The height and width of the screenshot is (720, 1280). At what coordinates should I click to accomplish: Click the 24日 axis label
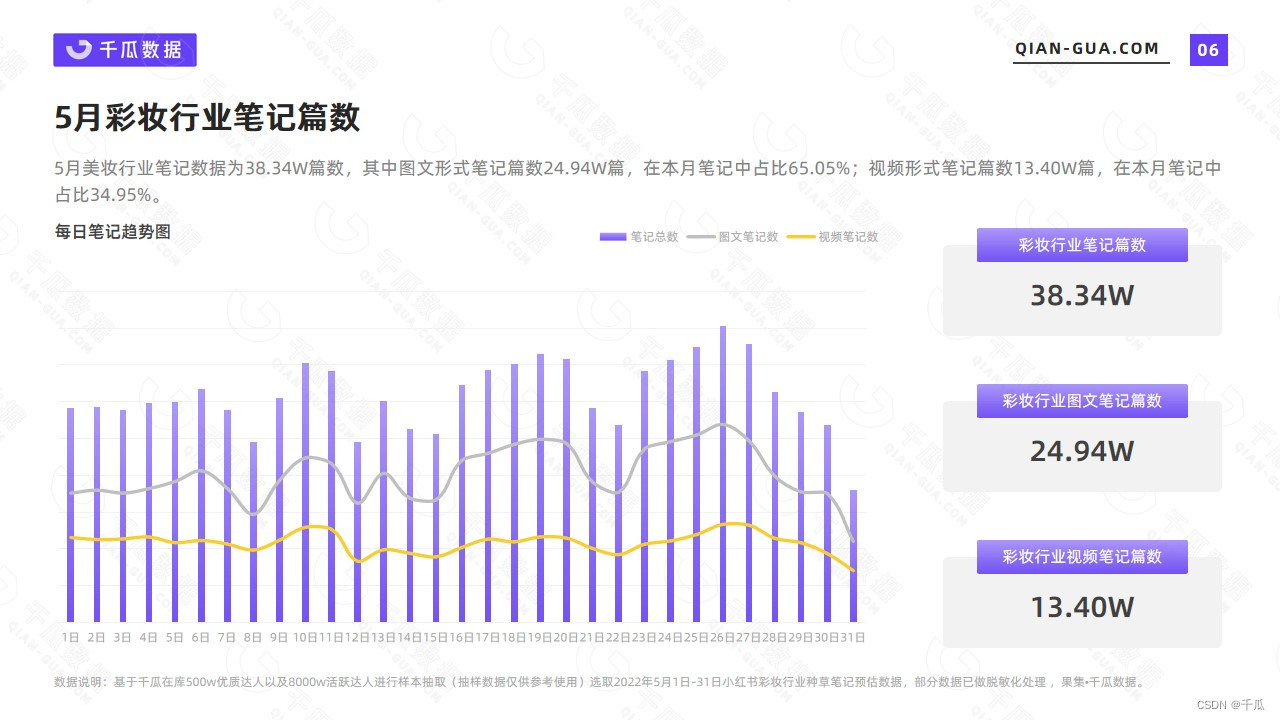tap(671, 637)
